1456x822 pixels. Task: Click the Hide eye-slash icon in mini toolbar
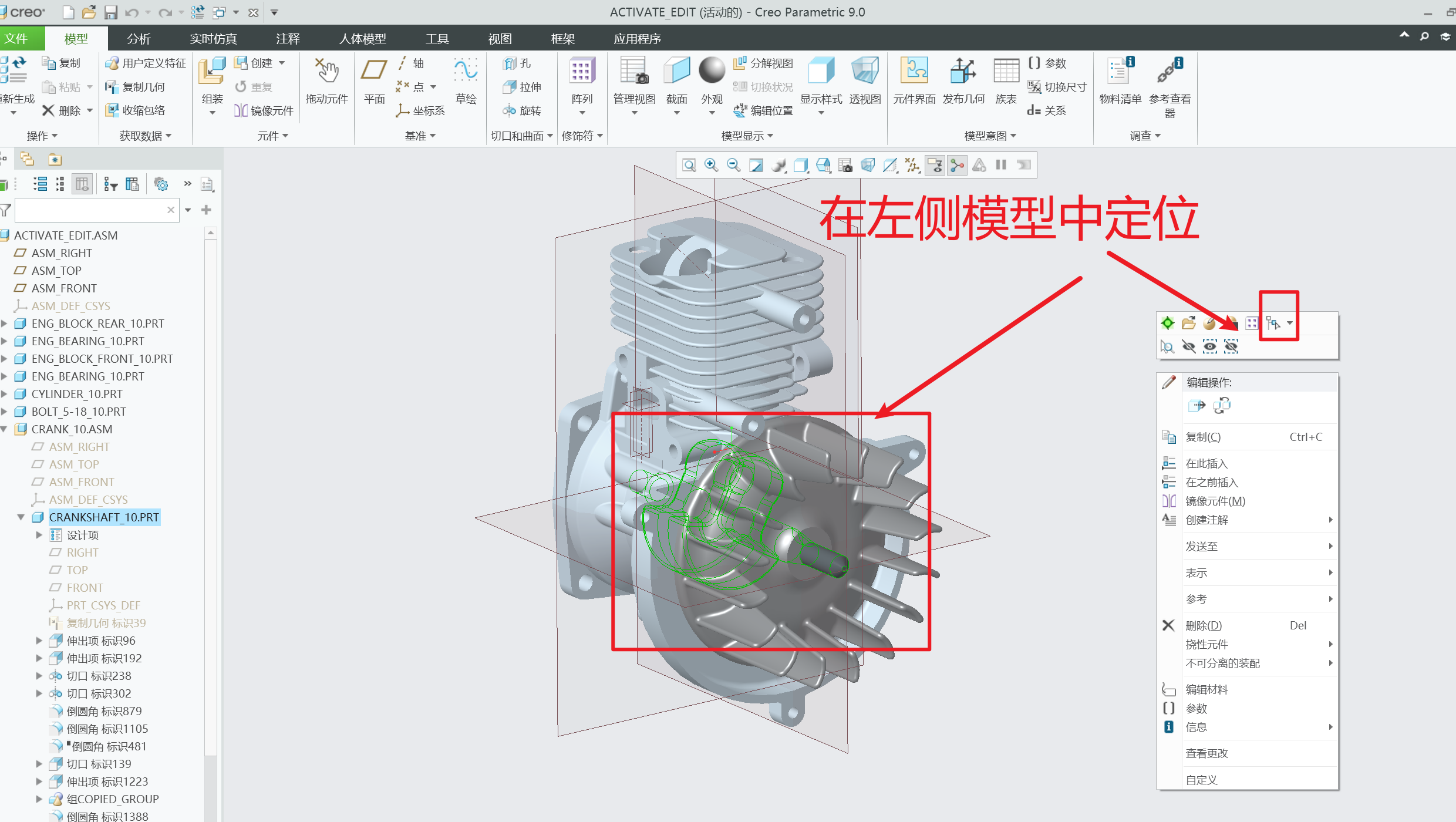pos(1189,346)
